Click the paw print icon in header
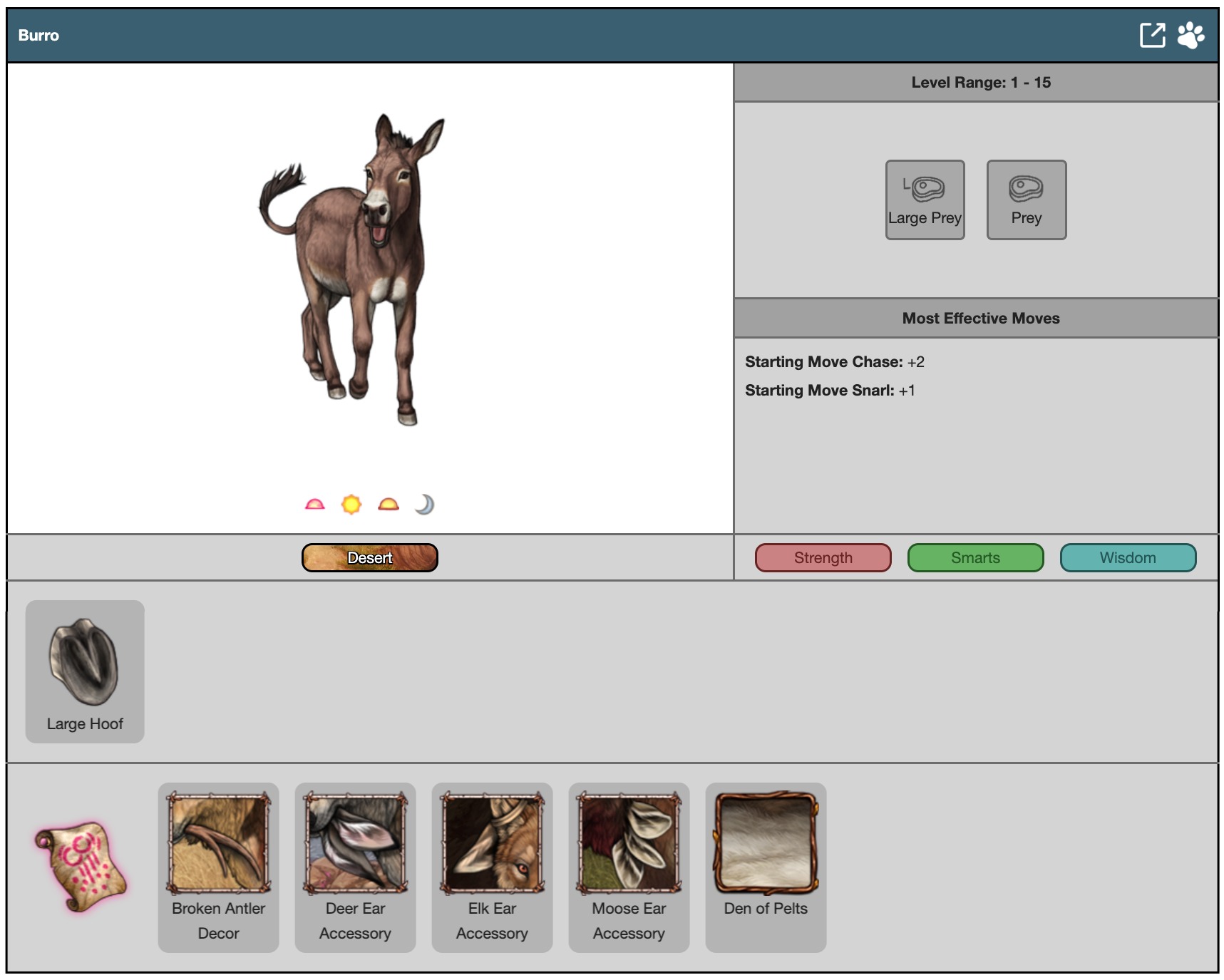Viewport: 1224px width, 980px height. (1190, 35)
